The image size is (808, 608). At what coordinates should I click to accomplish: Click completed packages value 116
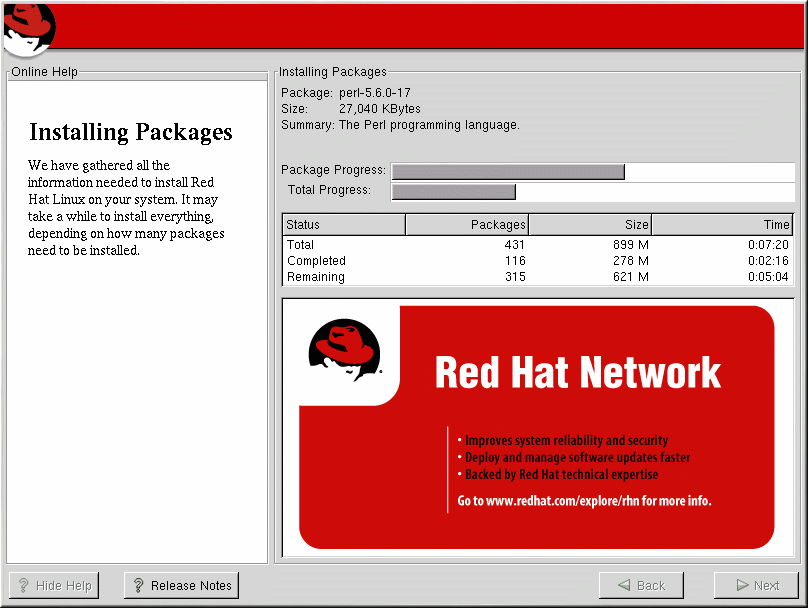tap(515, 261)
